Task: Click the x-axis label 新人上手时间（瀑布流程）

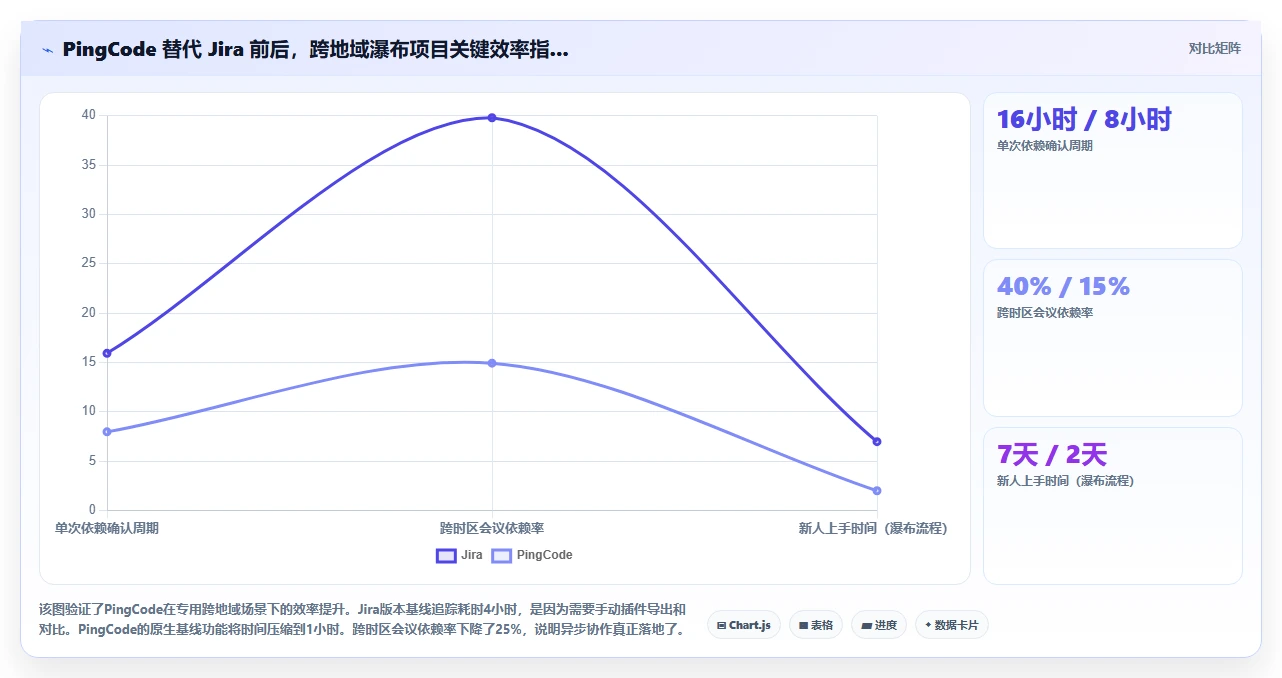Action: tap(872, 528)
